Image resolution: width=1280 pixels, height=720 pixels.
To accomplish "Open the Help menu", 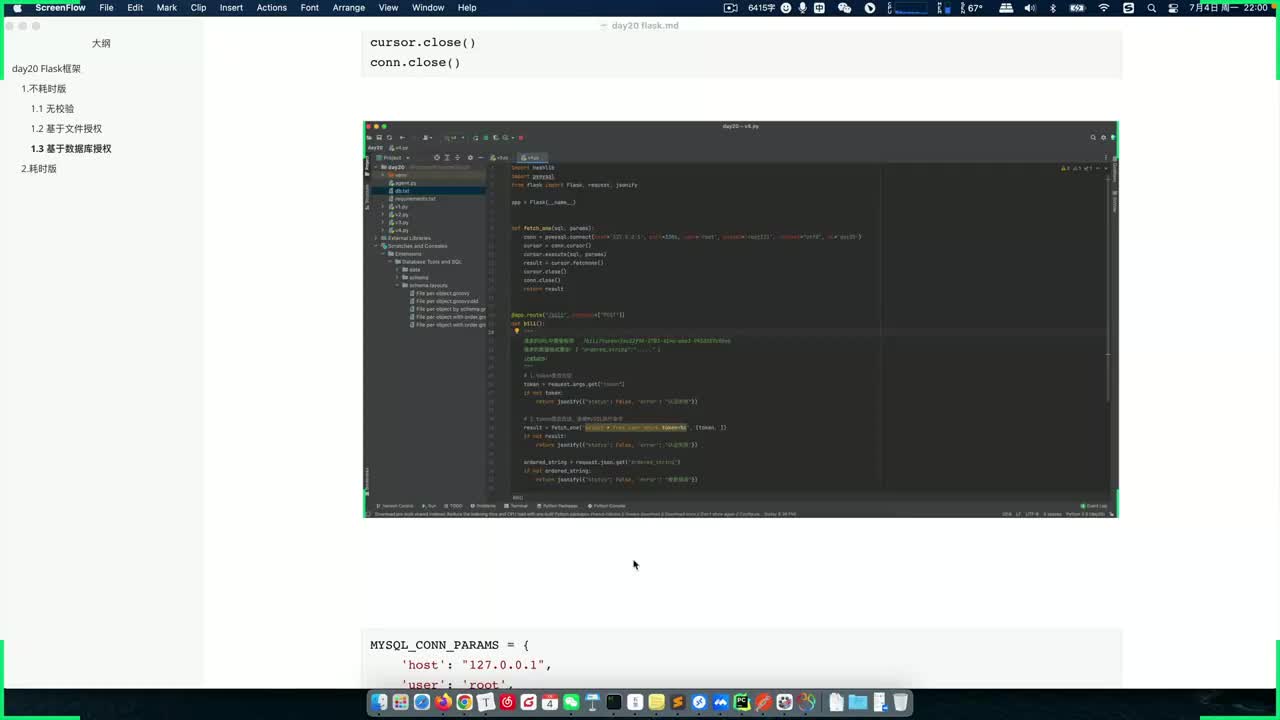I will click(x=467, y=7).
